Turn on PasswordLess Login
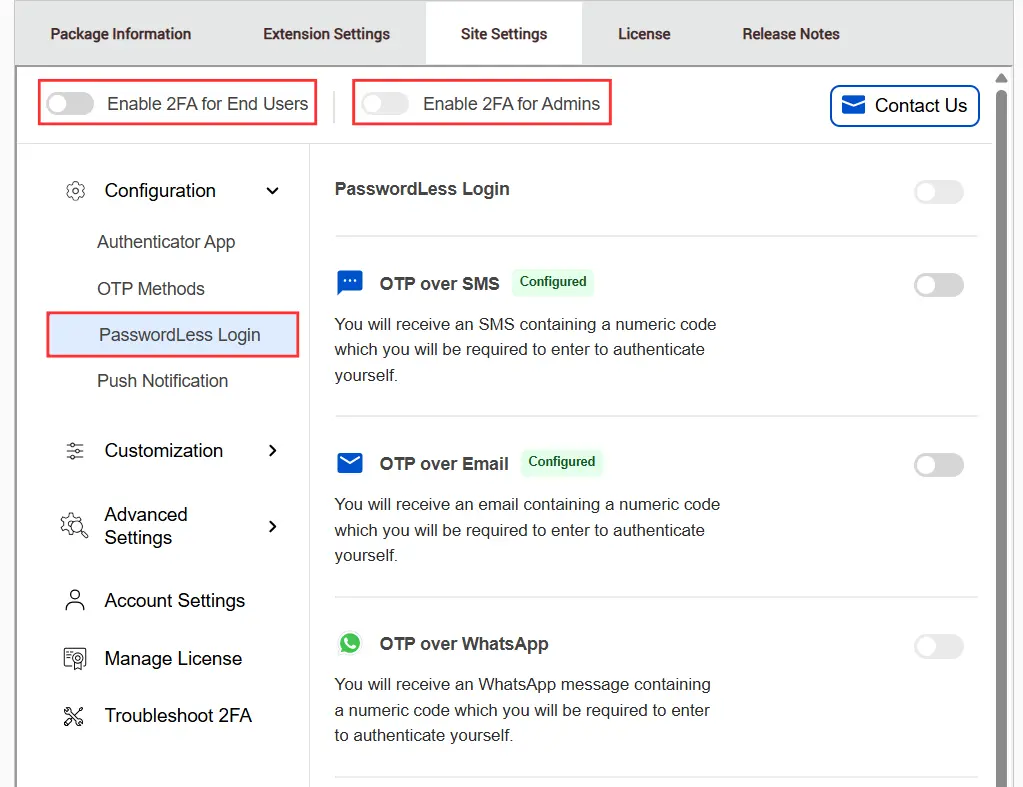The width and height of the screenshot is (1023, 787). click(x=938, y=192)
